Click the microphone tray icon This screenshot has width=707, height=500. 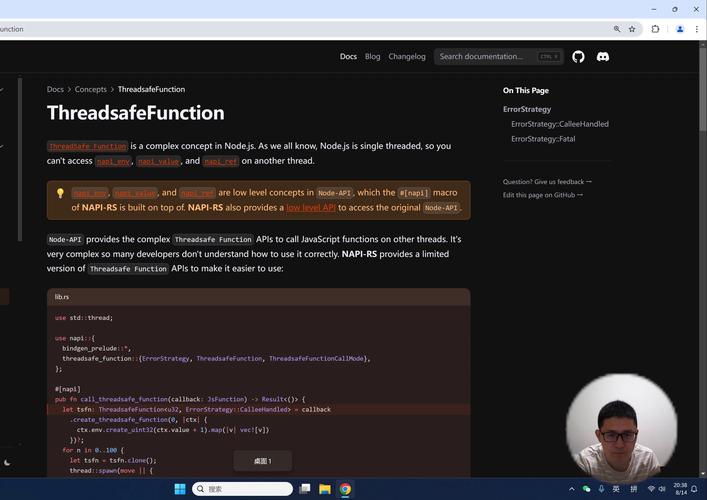(601, 489)
